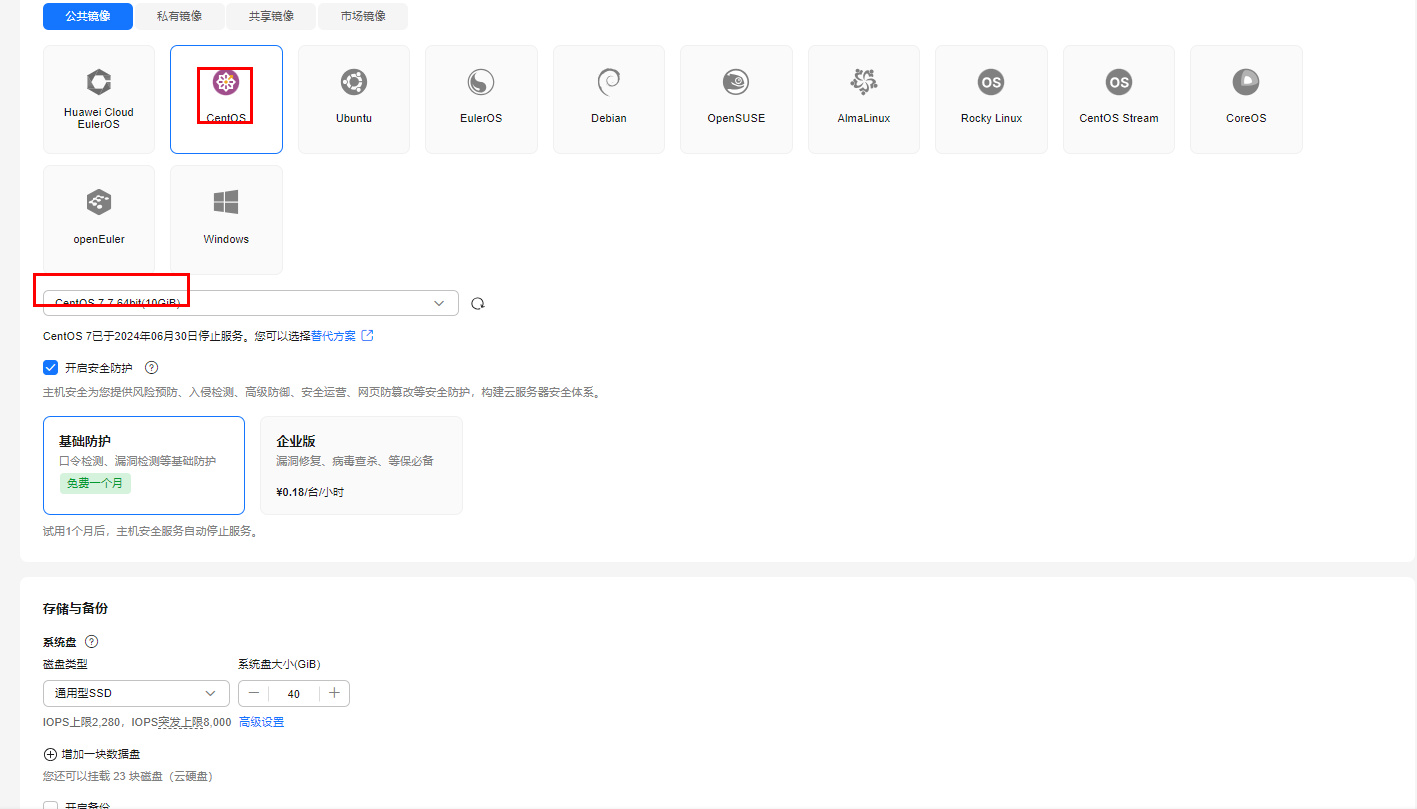Image resolution: width=1417 pixels, height=809 pixels.
Task: Select the Rocky Linux OS icon
Action: (991, 82)
